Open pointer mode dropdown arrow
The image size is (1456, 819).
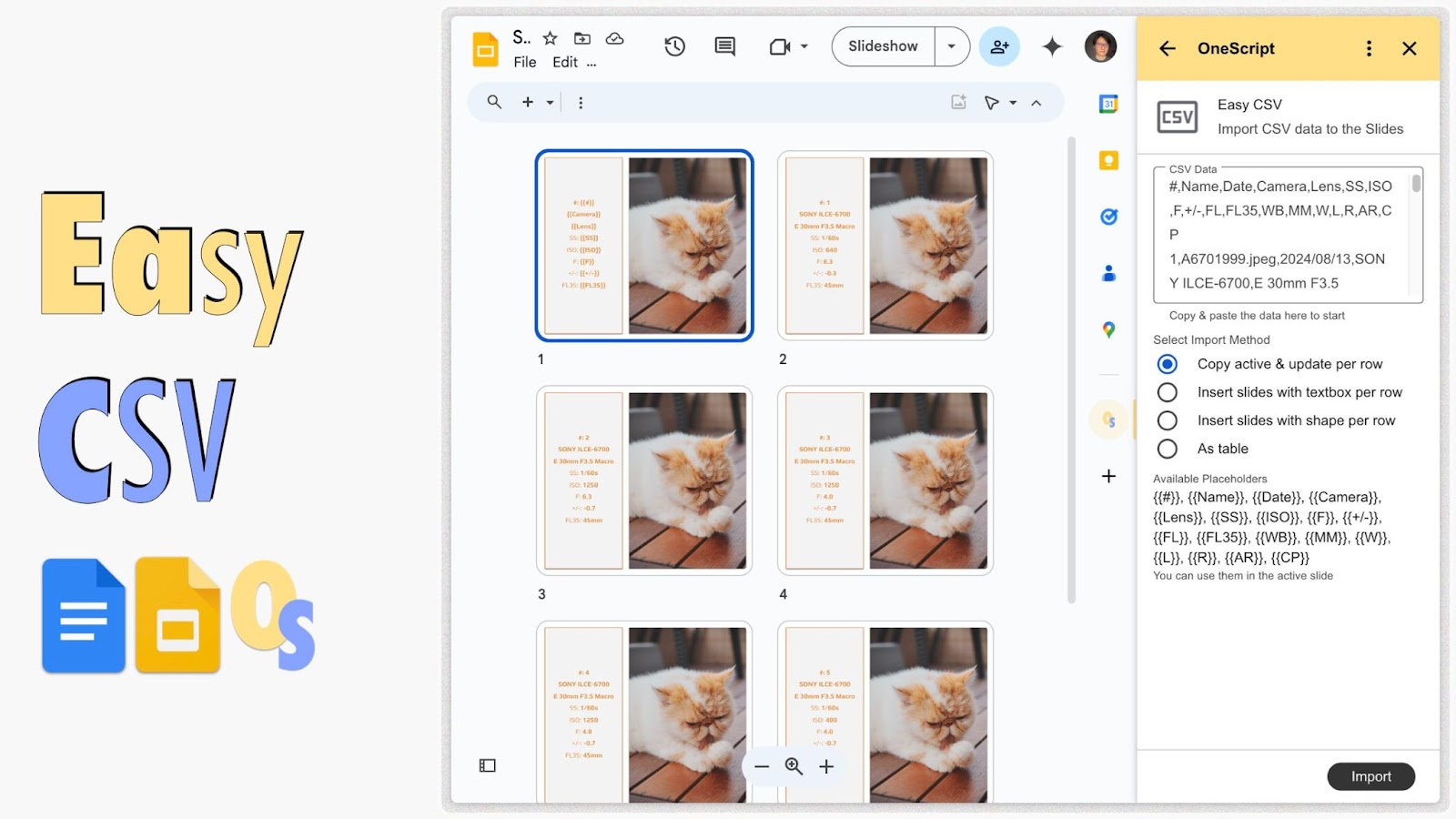(x=1013, y=103)
